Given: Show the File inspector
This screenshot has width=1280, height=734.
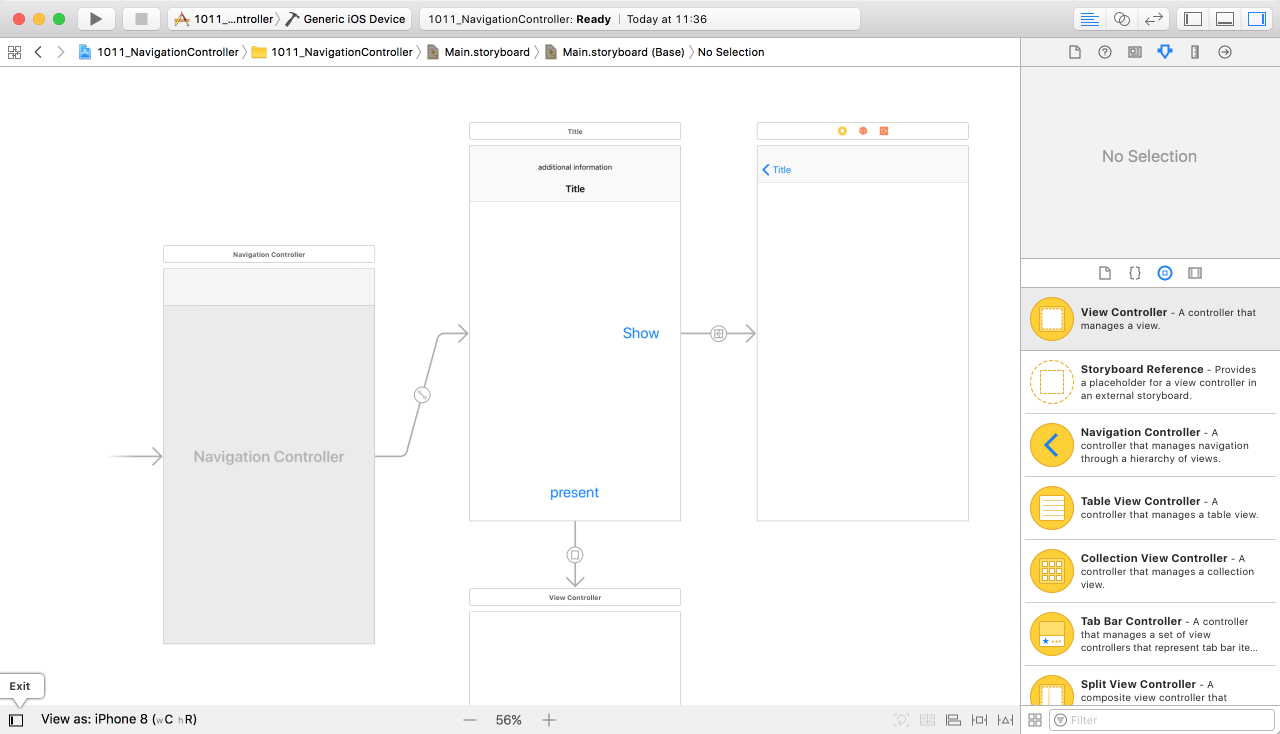Looking at the screenshot, I should [1075, 52].
